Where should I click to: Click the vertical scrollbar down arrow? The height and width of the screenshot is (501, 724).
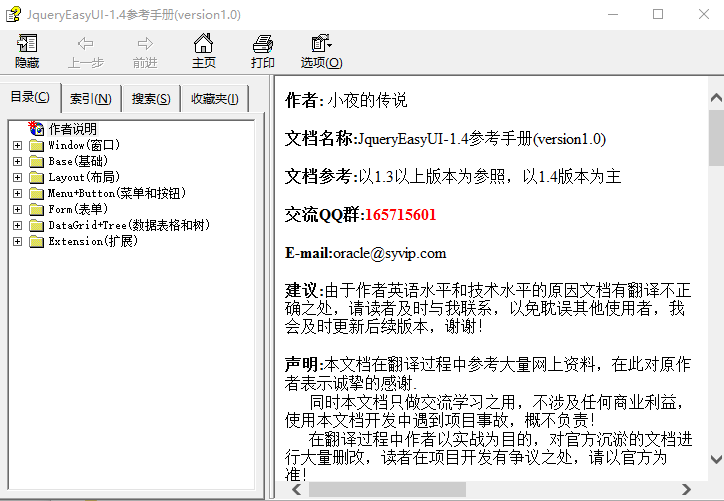tap(716, 459)
